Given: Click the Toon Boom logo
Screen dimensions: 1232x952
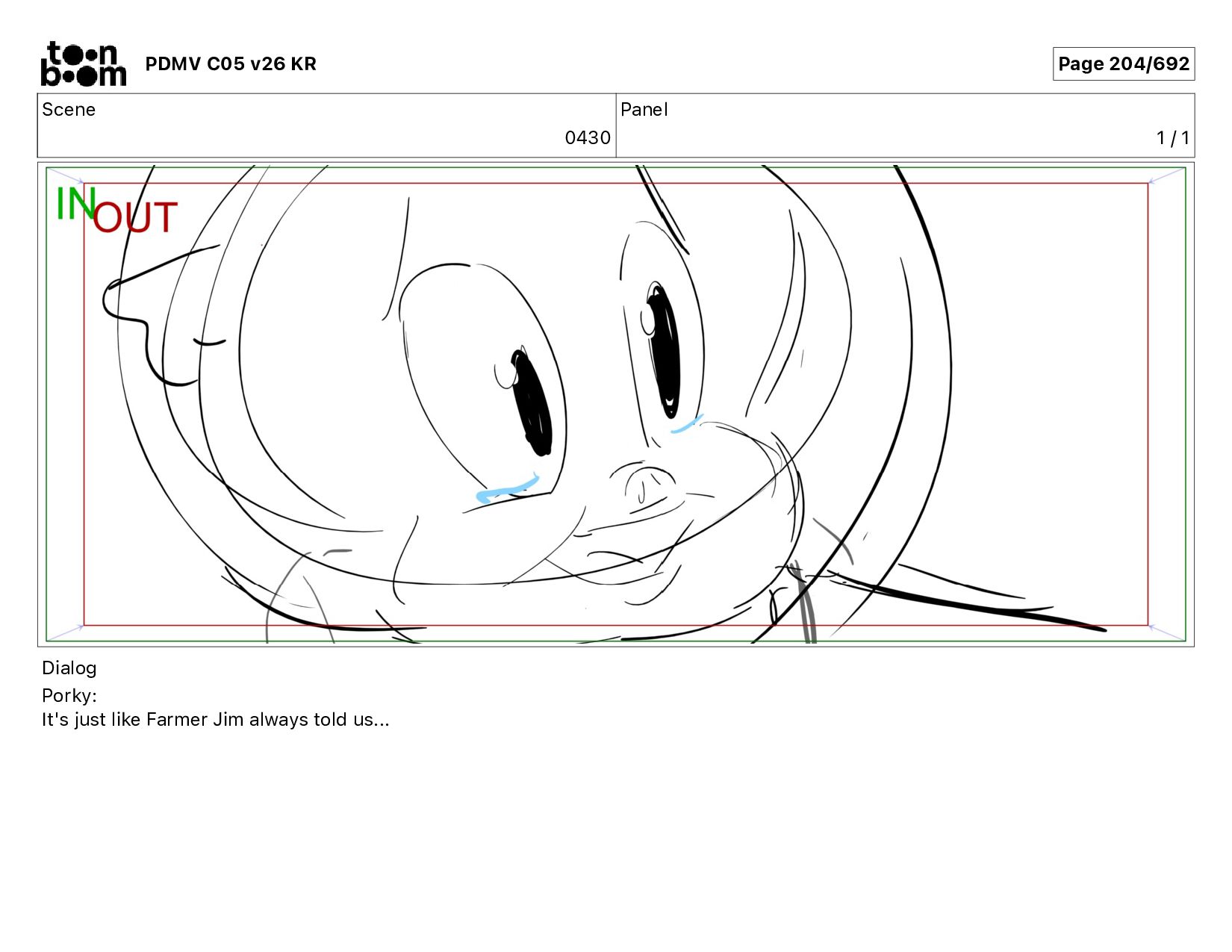Looking at the screenshot, I should click(83, 63).
